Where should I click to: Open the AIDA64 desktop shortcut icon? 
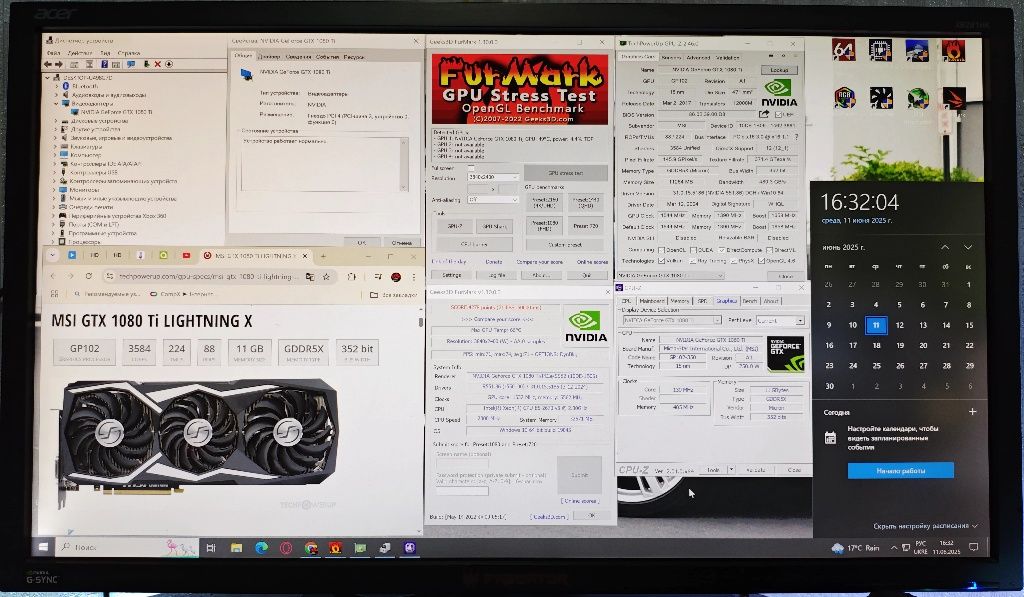(844, 50)
